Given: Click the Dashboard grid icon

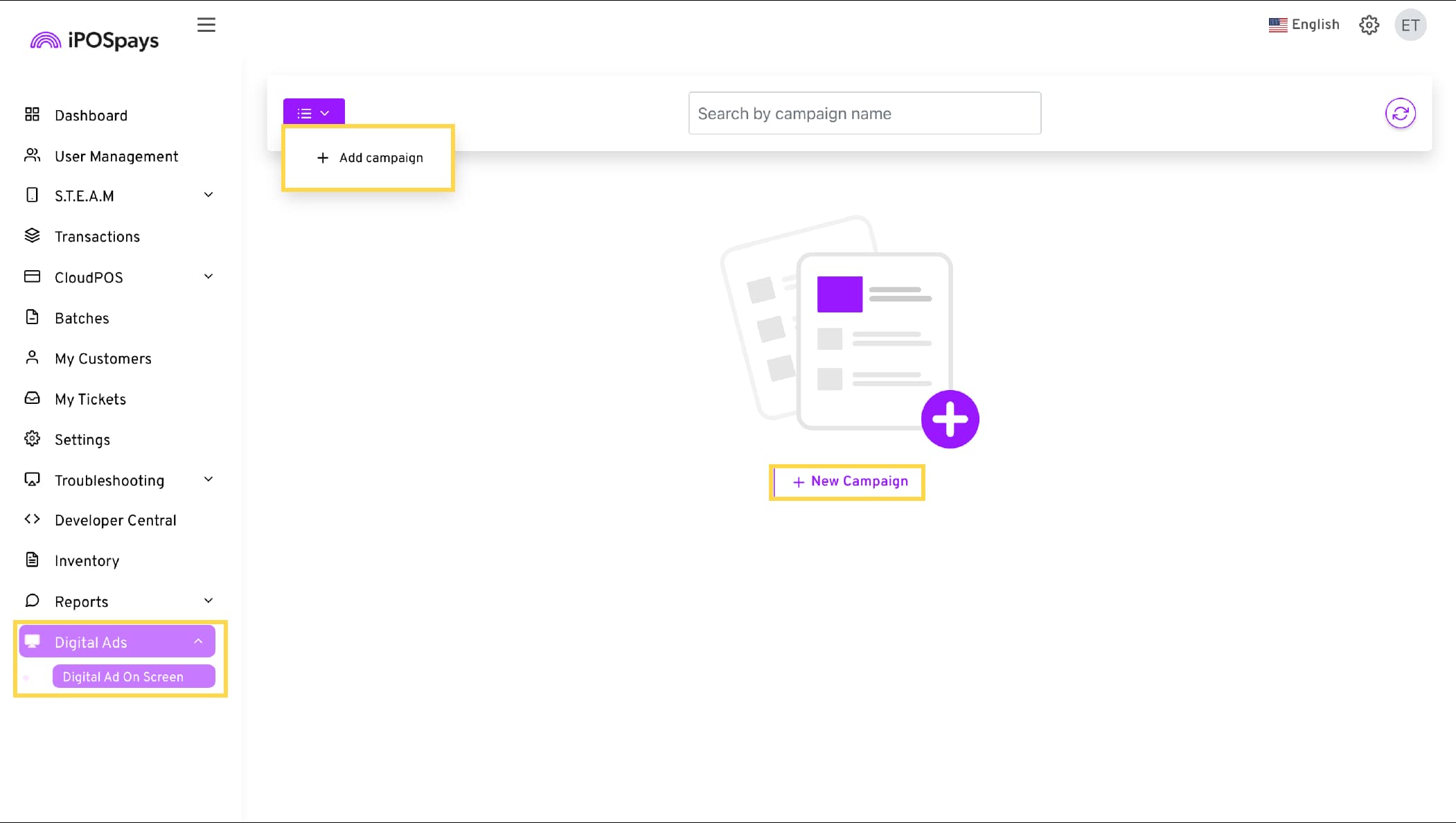Looking at the screenshot, I should (x=32, y=114).
